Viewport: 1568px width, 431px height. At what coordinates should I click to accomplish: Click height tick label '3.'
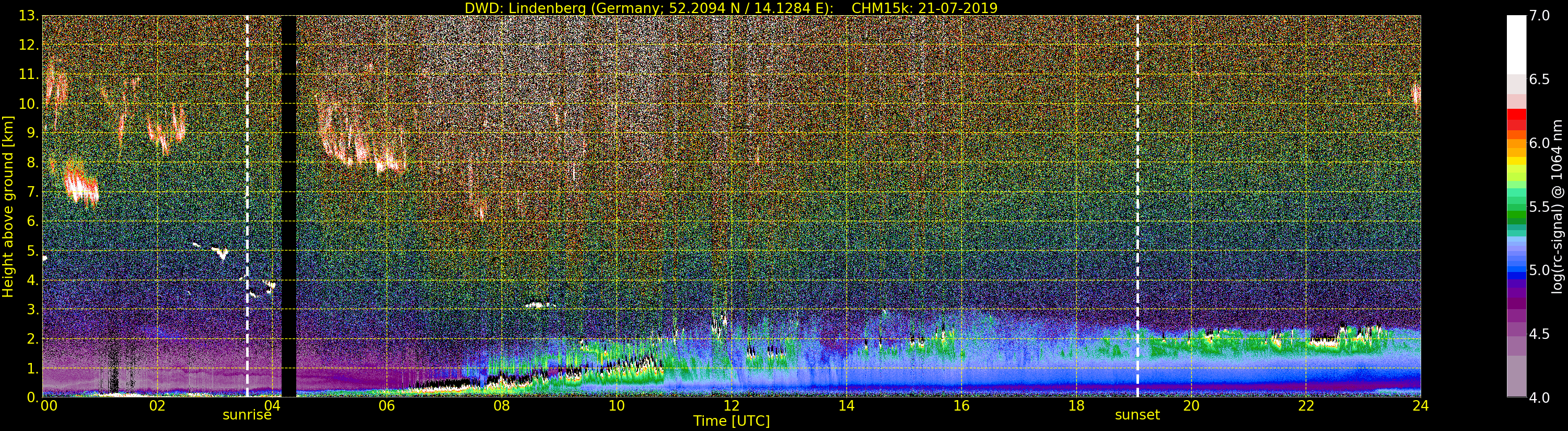click(x=32, y=310)
